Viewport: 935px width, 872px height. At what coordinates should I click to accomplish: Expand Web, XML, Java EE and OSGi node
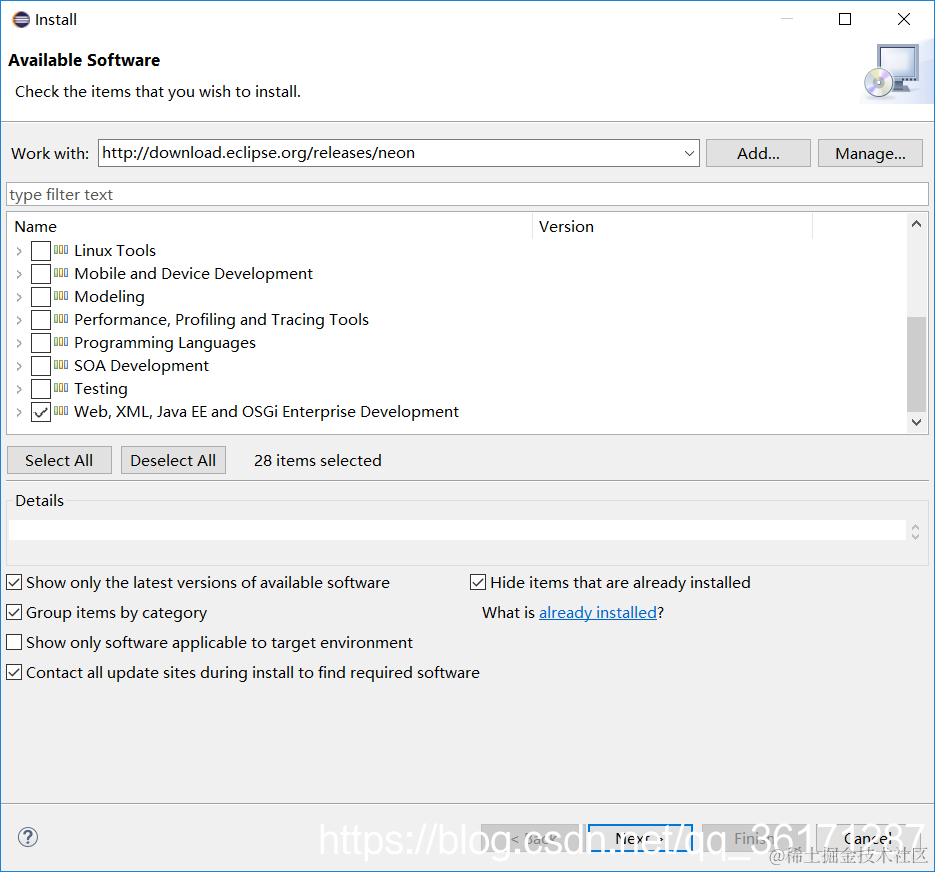pyautogui.click(x=19, y=412)
